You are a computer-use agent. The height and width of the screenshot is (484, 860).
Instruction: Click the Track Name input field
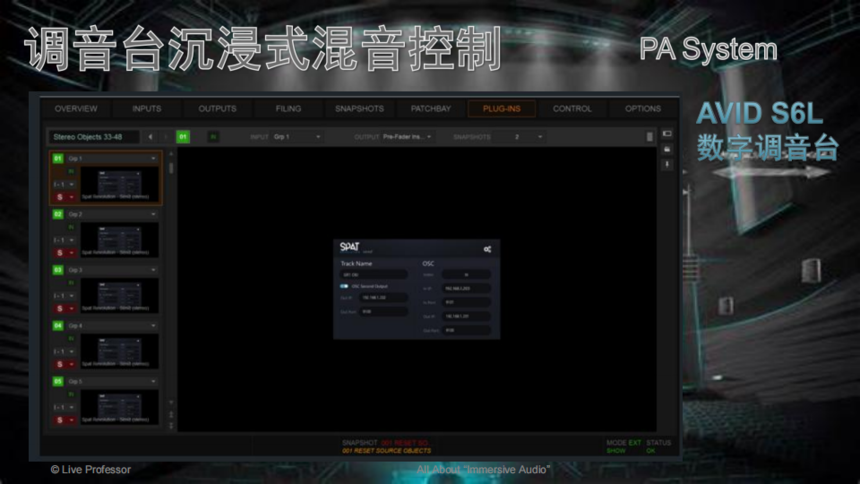click(x=374, y=274)
